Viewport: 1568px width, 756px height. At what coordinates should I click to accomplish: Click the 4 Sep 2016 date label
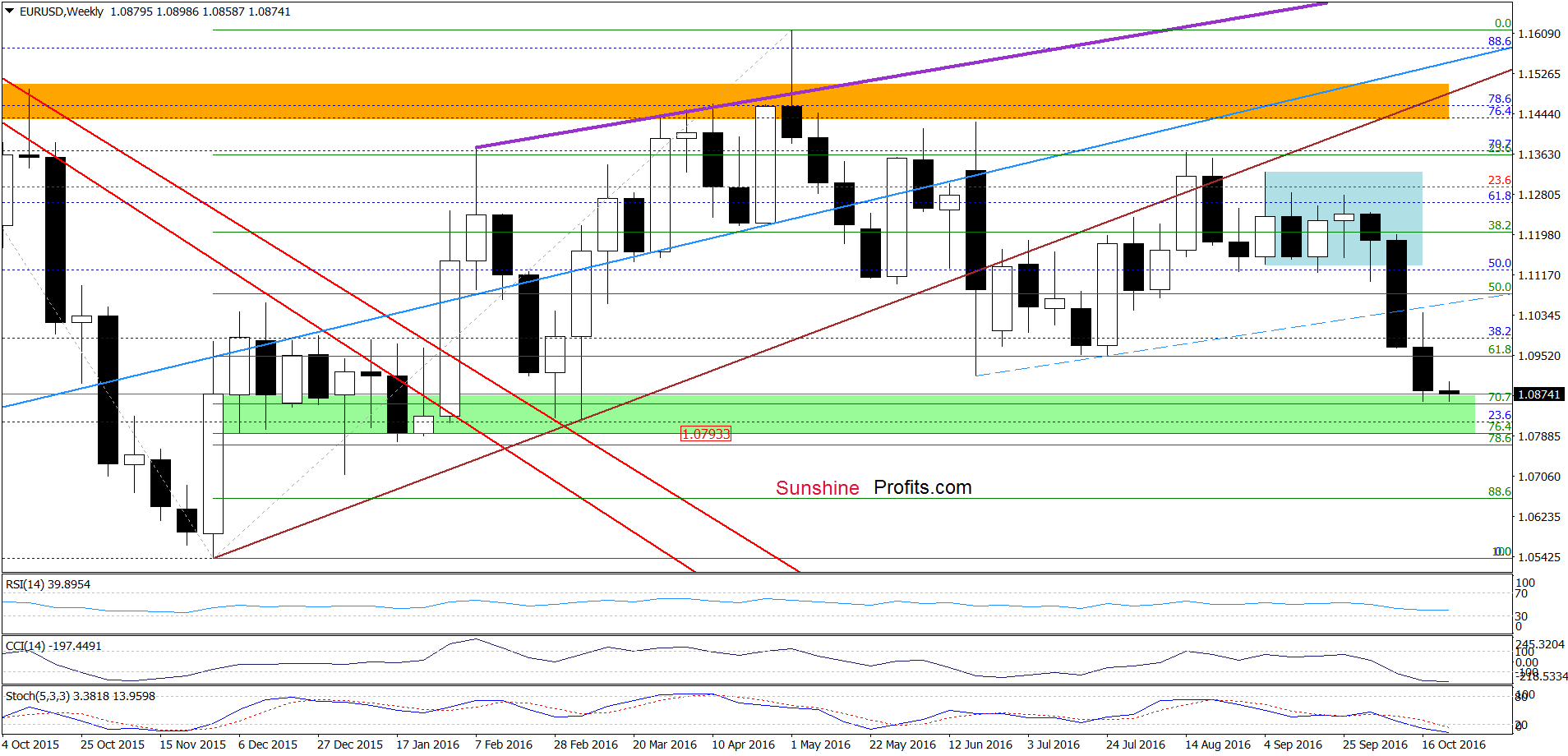tap(1294, 744)
